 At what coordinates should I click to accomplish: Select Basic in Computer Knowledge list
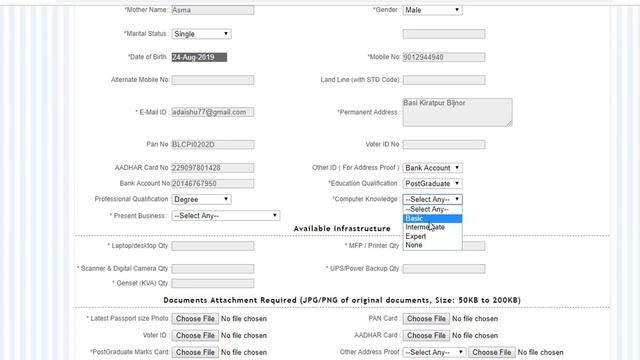432,218
